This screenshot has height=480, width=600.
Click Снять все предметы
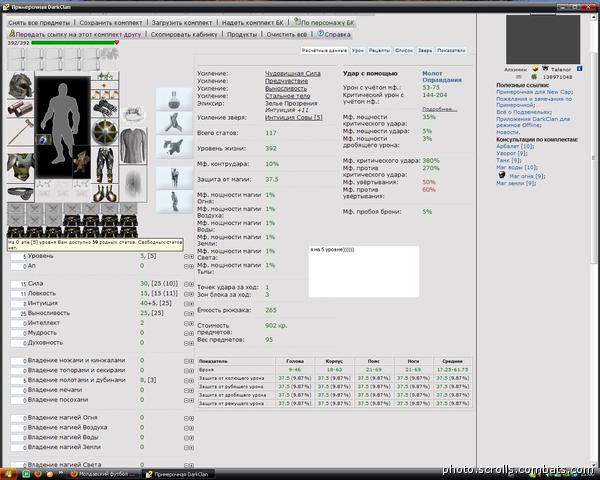tap(39, 23)
